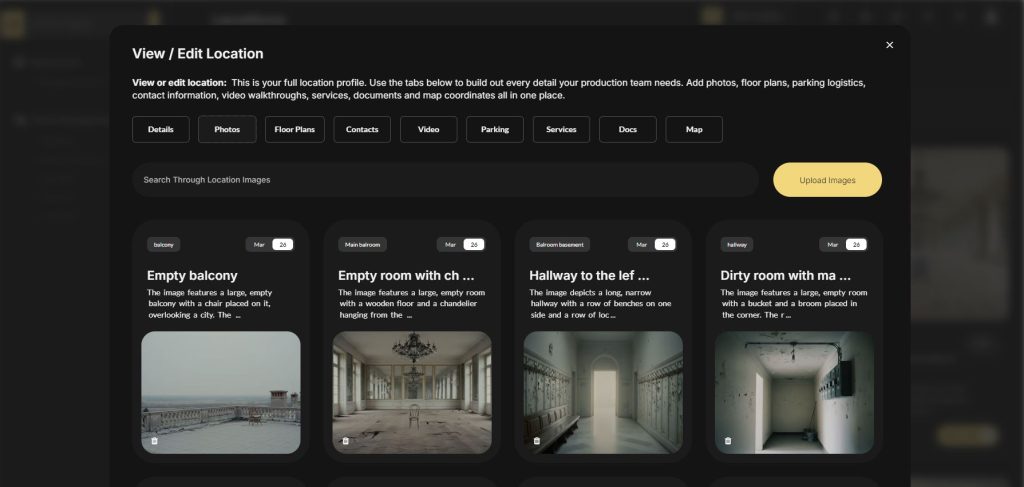Focus the Search Through Location Images field
Screen dimensions: 1024x487
(445, 180)
